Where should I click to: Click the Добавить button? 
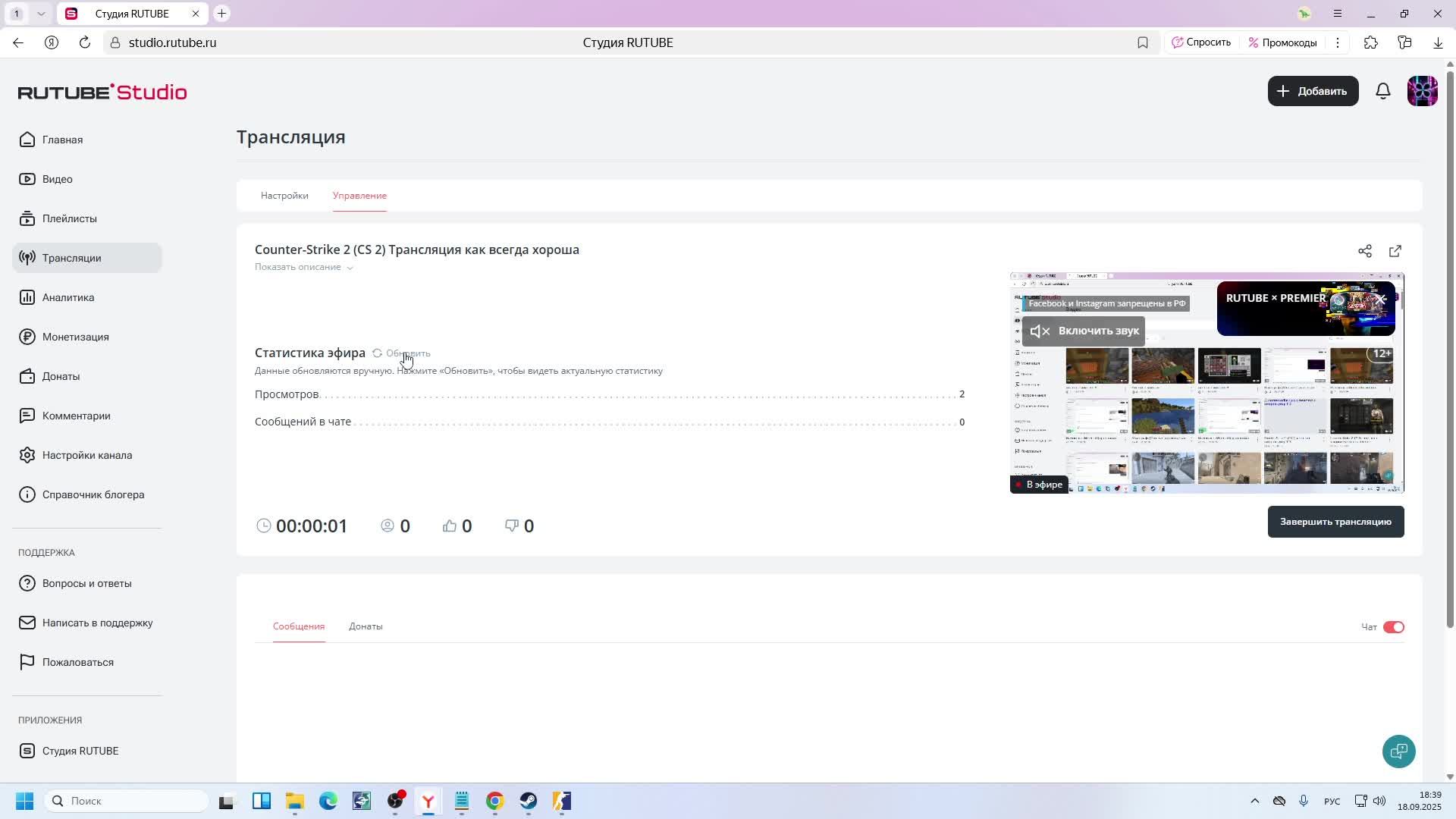pos(1313,91)
